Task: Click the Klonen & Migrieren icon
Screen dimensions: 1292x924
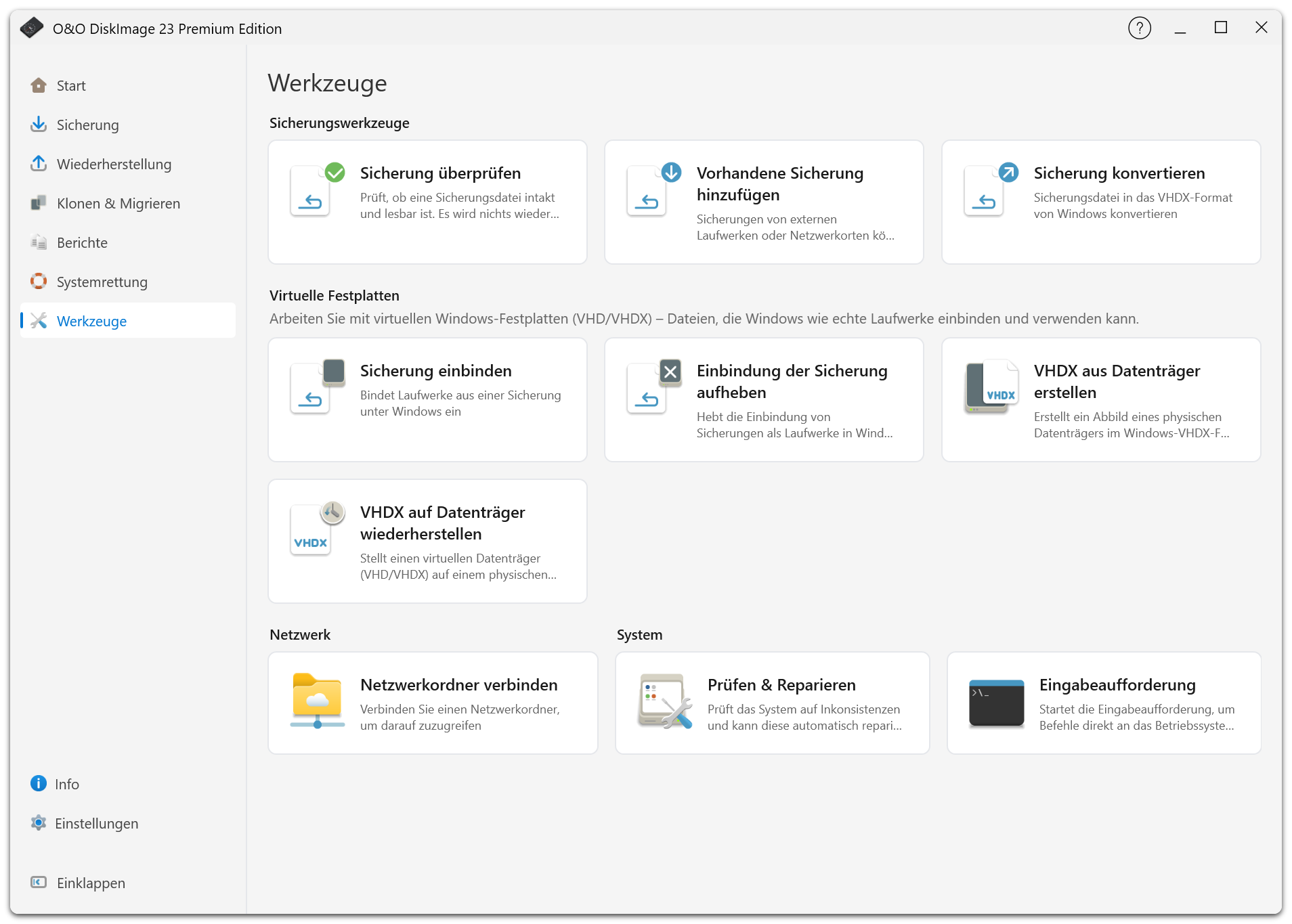Action: tap(39, 203)
